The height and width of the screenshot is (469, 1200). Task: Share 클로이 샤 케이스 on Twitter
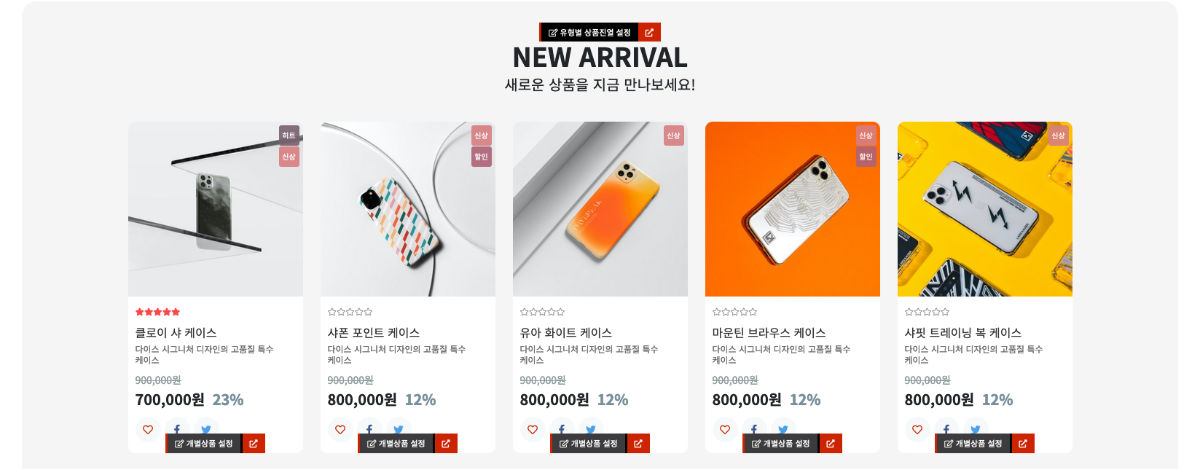click(x=205, y=429)
